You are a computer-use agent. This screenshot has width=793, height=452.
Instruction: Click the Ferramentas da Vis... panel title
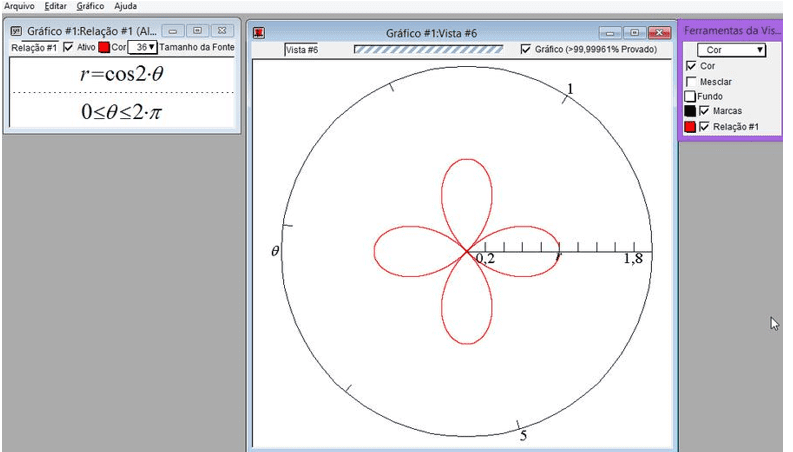(x=732, y=30)
